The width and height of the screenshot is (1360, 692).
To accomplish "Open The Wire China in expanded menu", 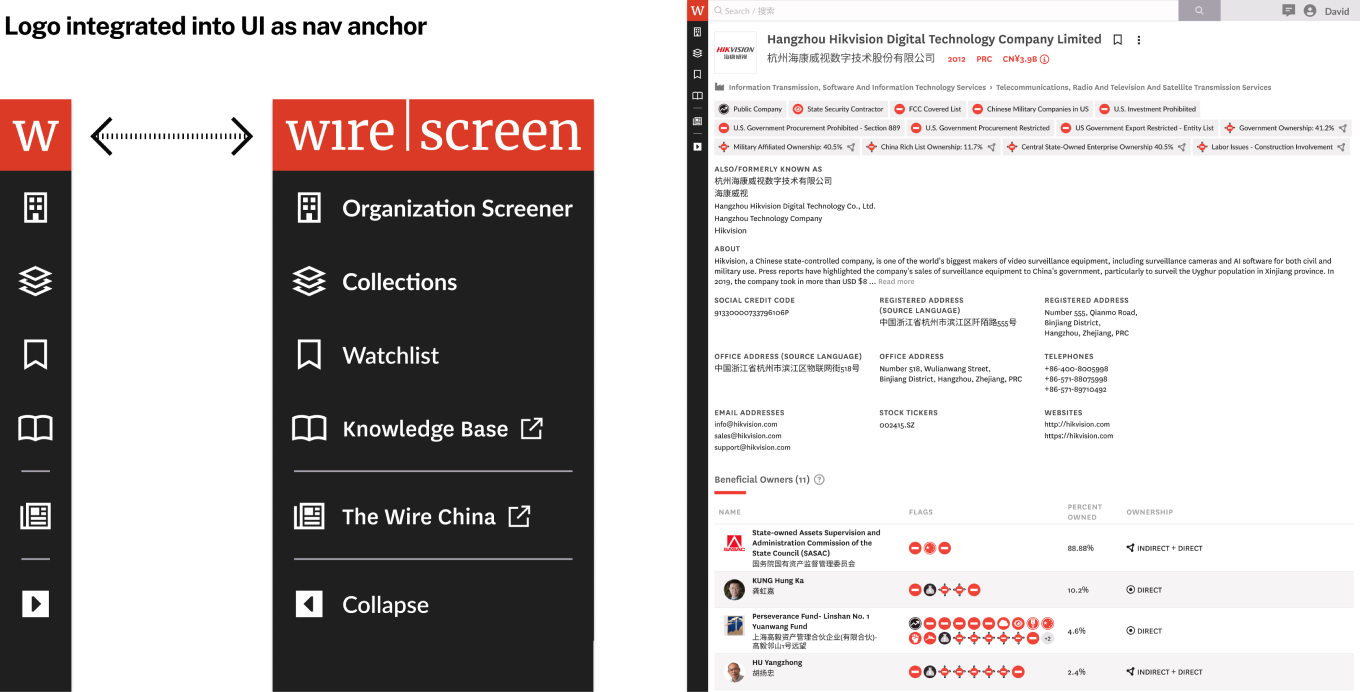I will 418,517.
